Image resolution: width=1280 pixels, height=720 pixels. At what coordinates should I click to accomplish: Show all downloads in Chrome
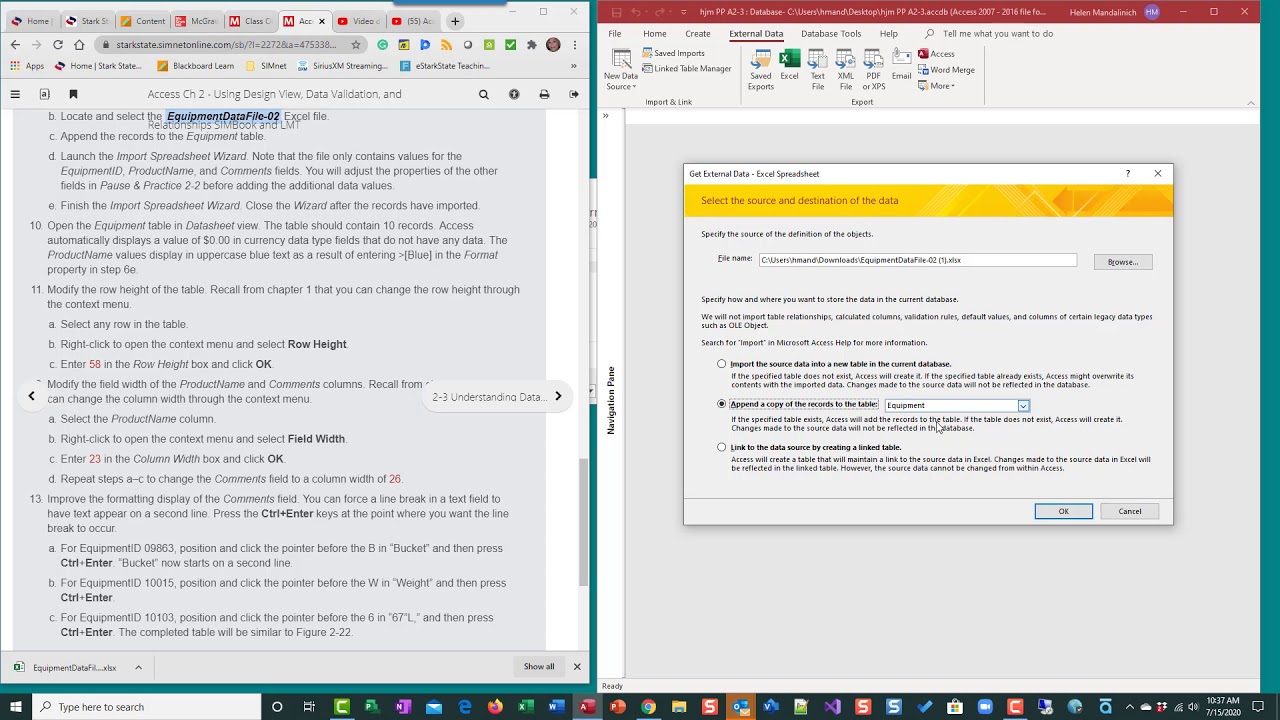(539, 667)
